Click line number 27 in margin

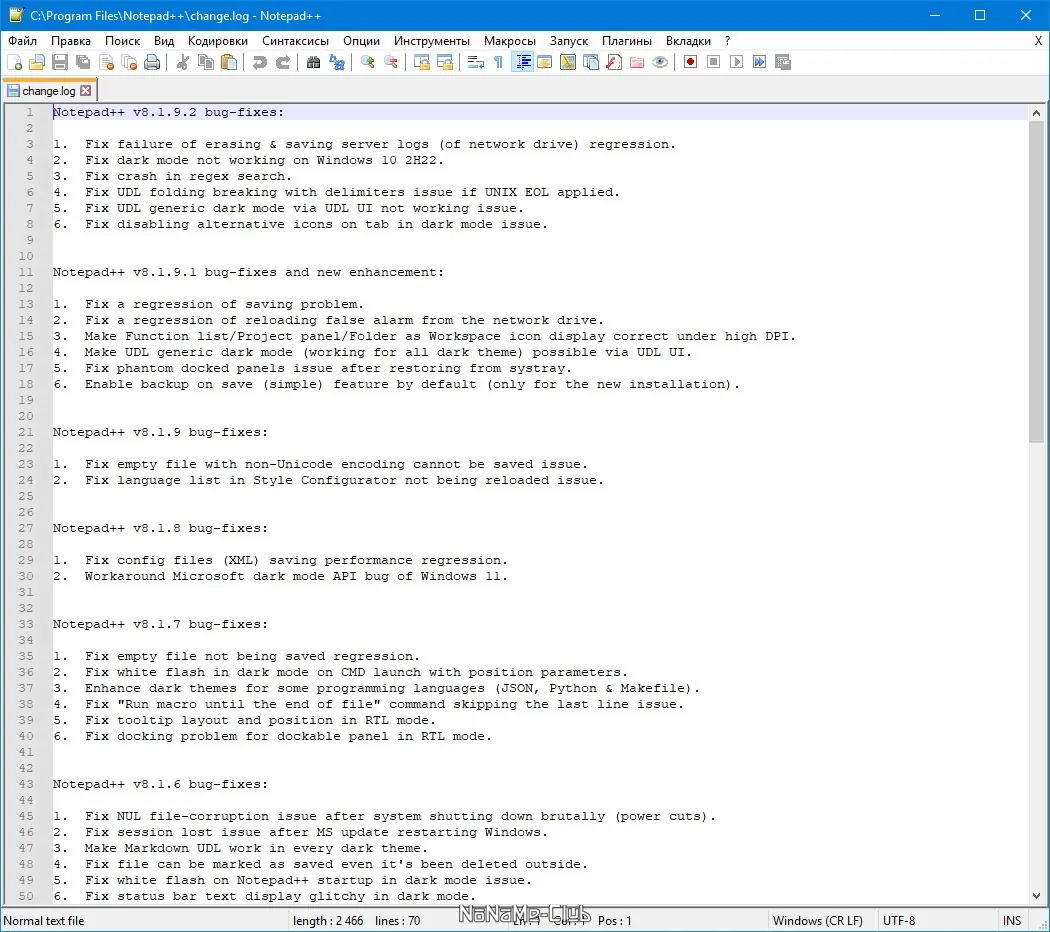point(26,528)
